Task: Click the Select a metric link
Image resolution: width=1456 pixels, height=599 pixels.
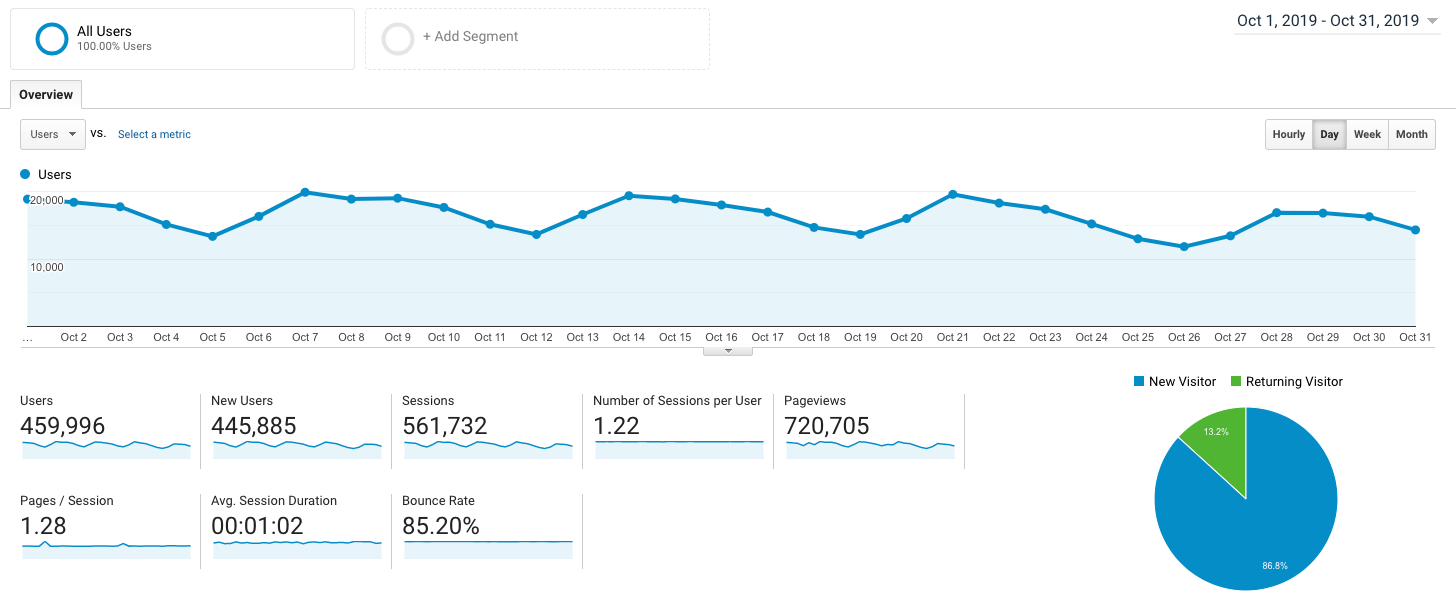Action: click(x=153, y=133)
